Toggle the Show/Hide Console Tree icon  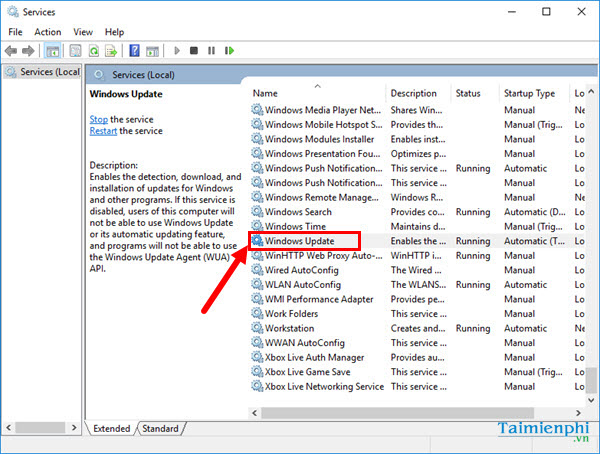(x=52, y=51)
